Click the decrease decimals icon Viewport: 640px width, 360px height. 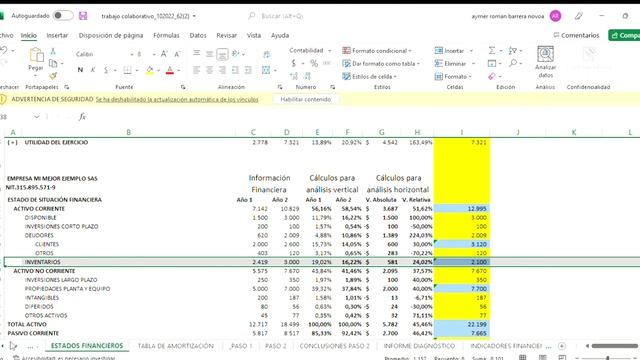[x=307, y=76]
